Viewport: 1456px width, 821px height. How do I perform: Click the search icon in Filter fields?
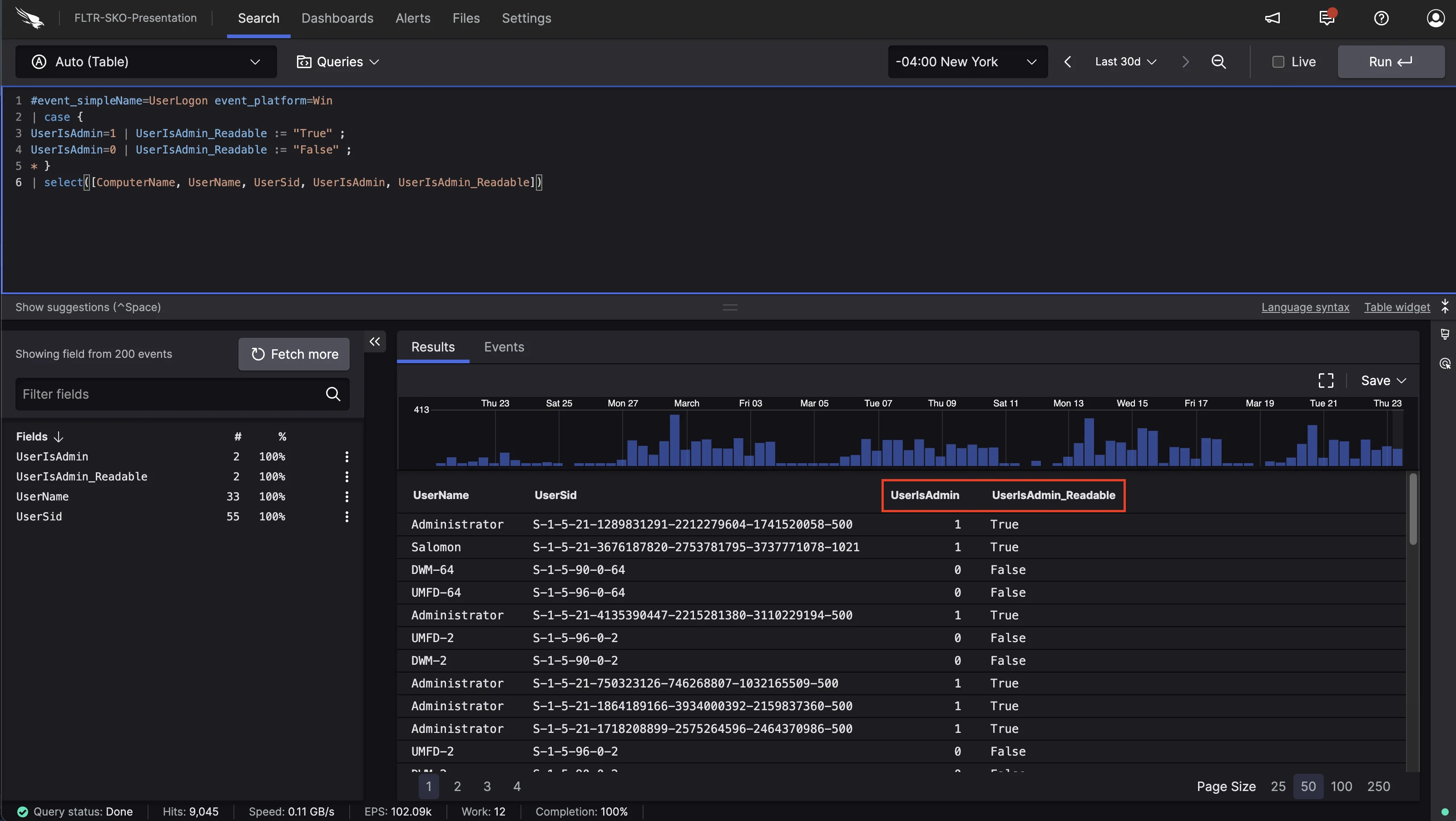click(x=333, y=394)
